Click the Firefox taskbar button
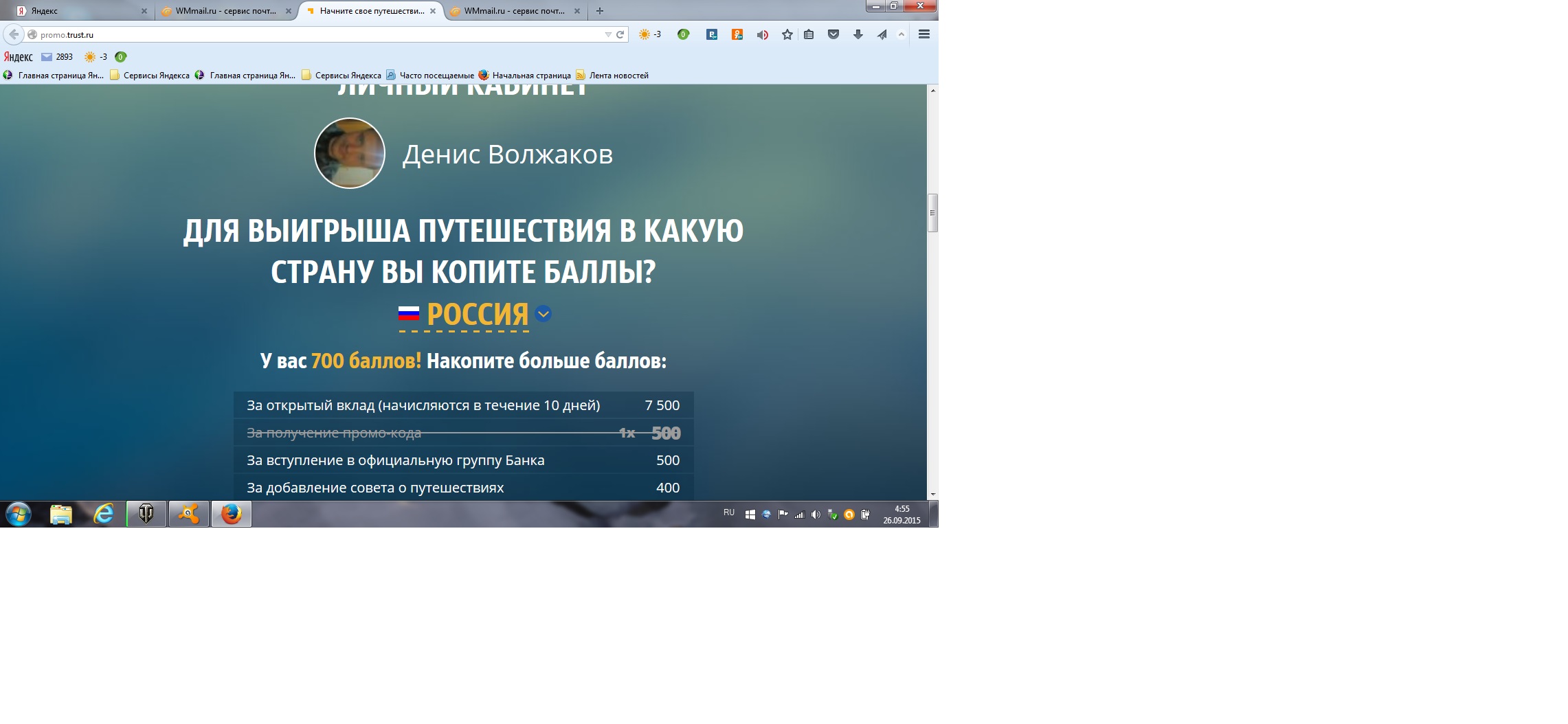 [x=232, y=514]
